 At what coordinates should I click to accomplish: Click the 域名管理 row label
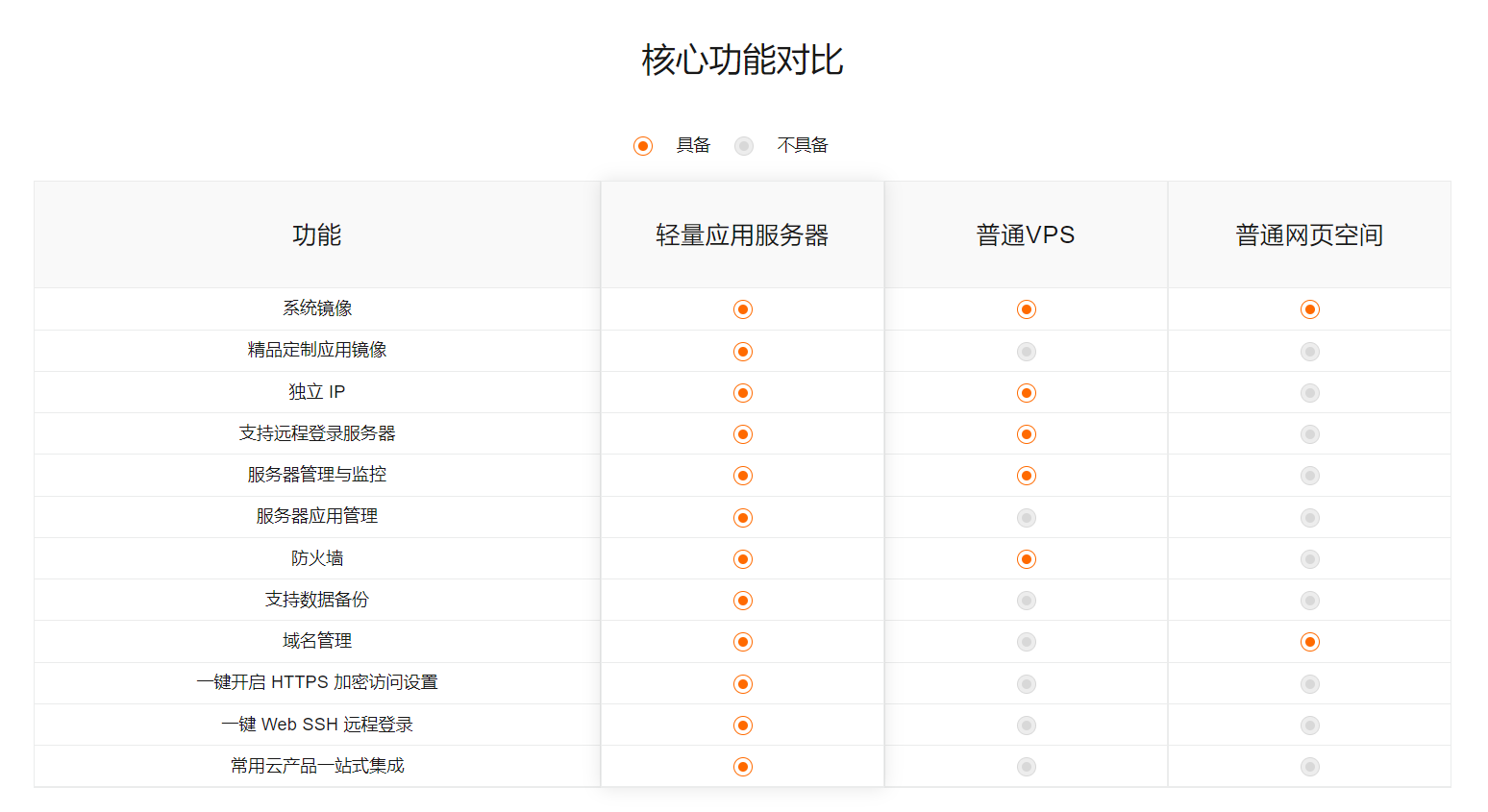point(317,641)
